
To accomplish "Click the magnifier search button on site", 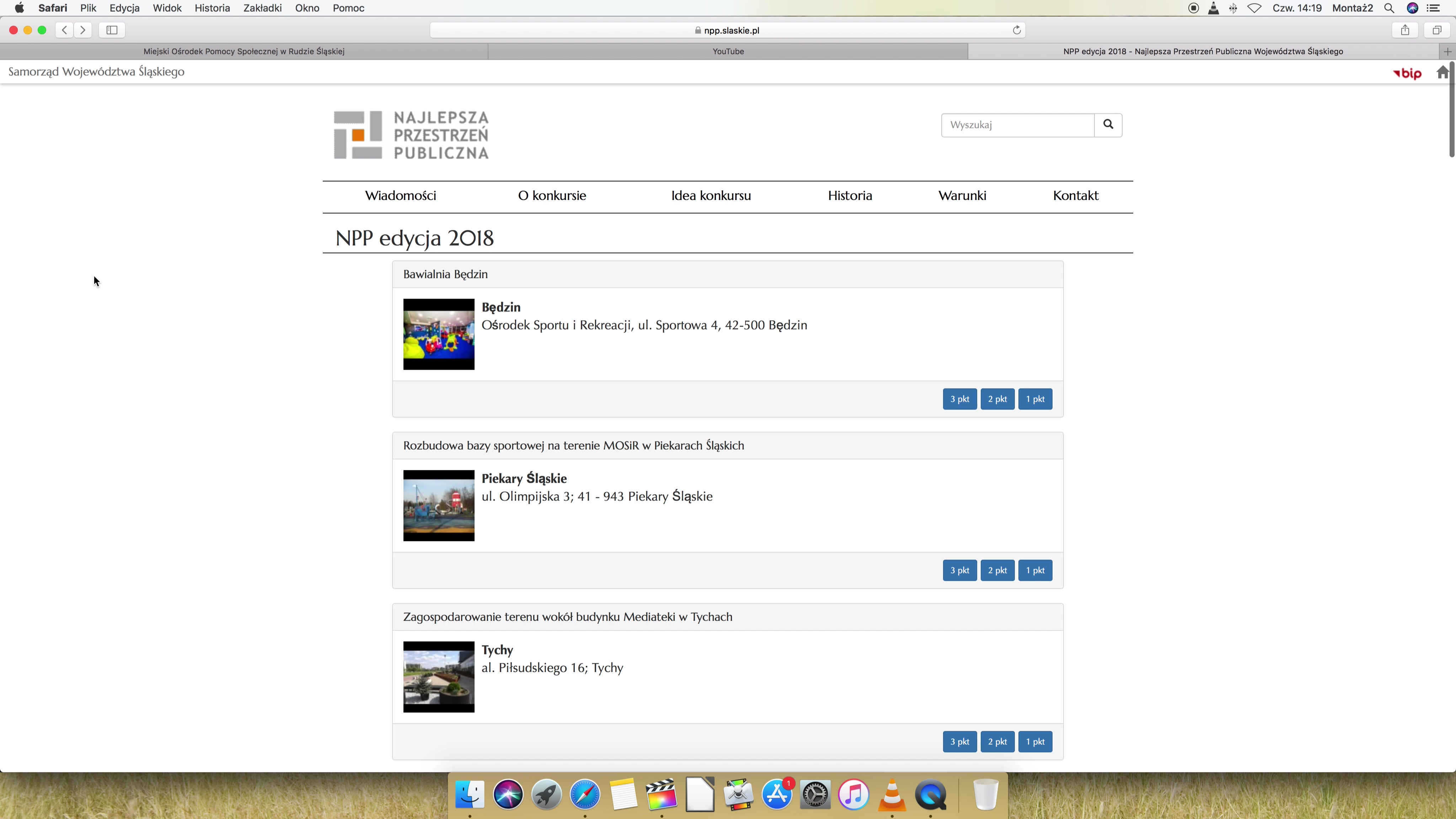I will [1108, 125].
